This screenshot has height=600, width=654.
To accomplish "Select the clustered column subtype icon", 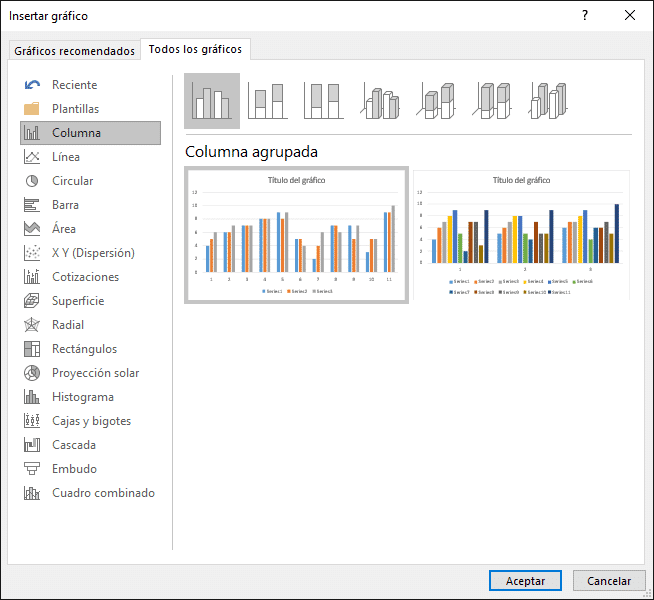I will [212, 101].
